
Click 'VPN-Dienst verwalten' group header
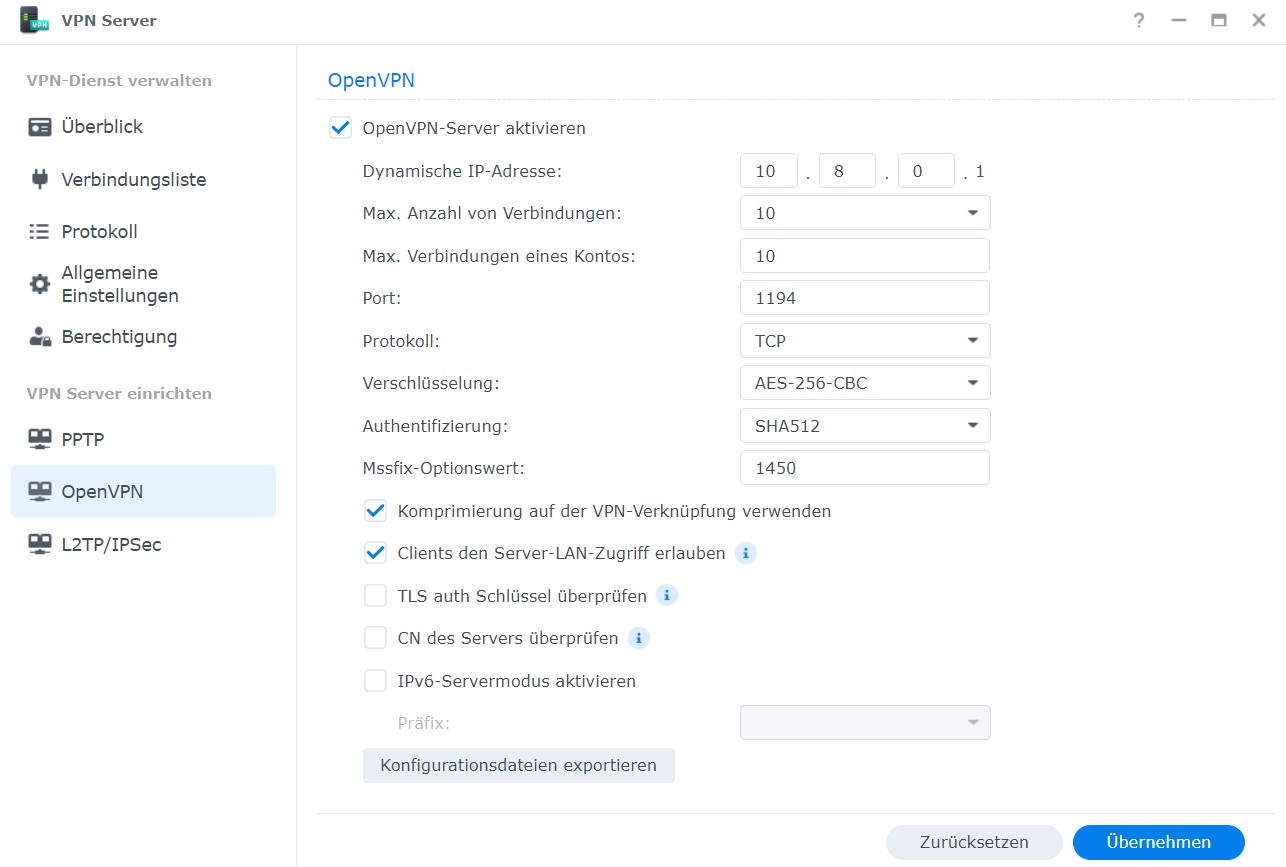click(119, 81)
